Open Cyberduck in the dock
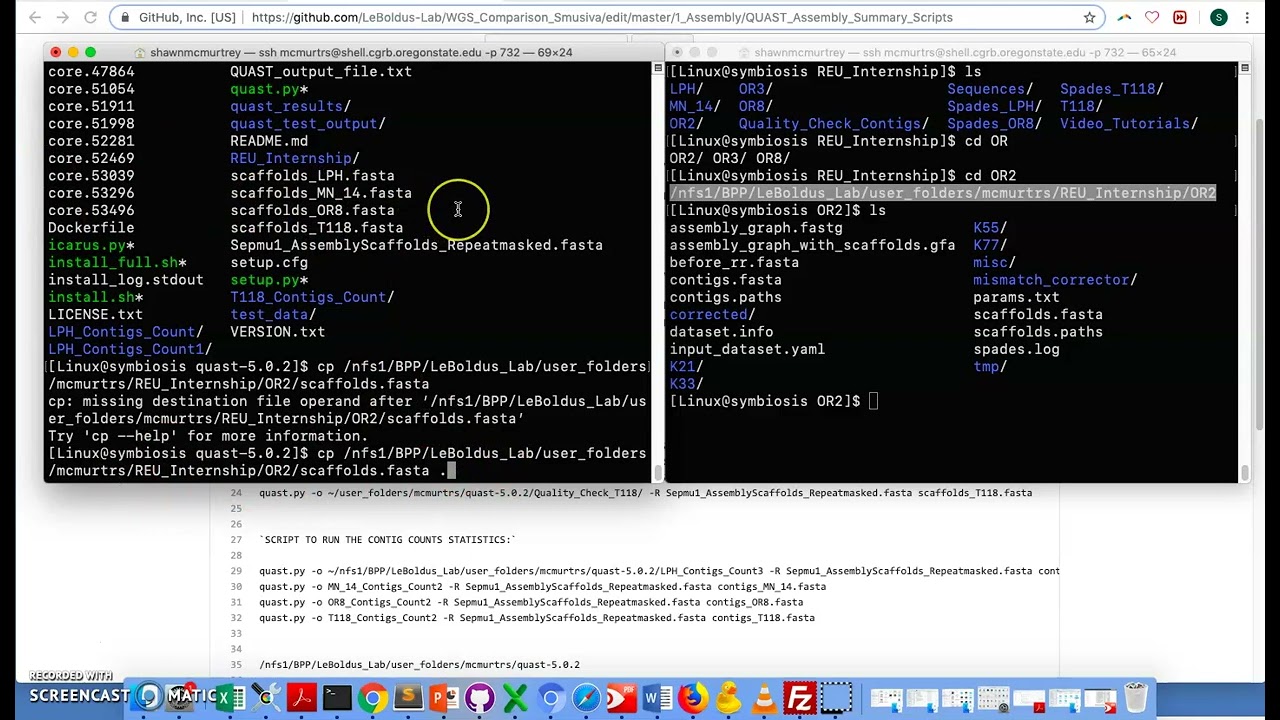The image size is (1280, 720). click(728, 697)
